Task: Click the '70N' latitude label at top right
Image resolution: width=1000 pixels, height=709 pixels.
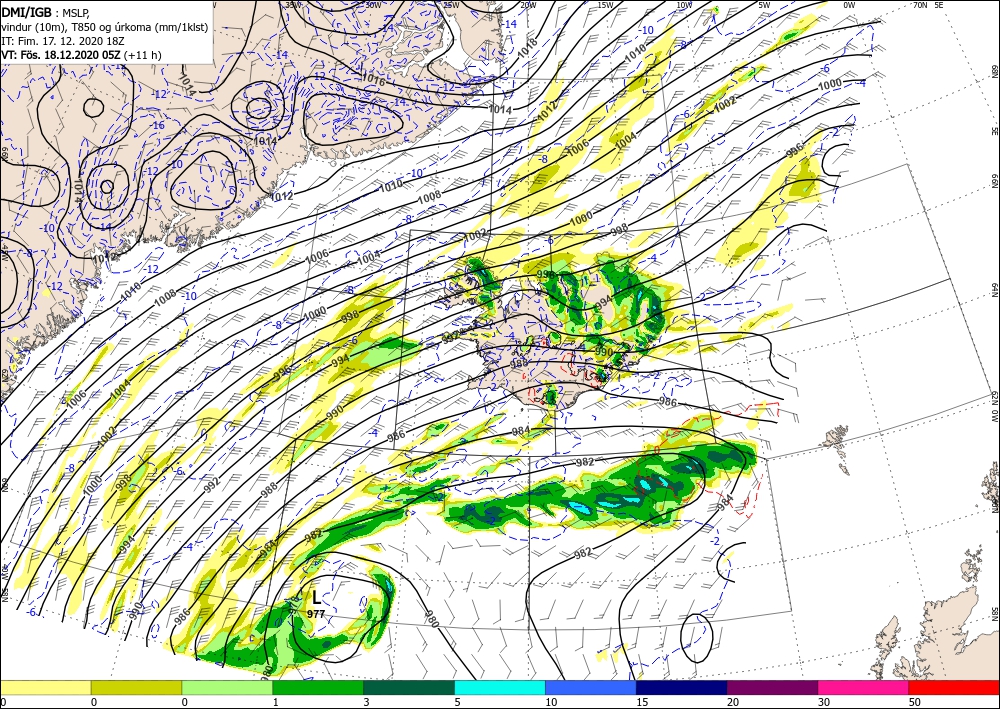Action: [x=920, y=4]
